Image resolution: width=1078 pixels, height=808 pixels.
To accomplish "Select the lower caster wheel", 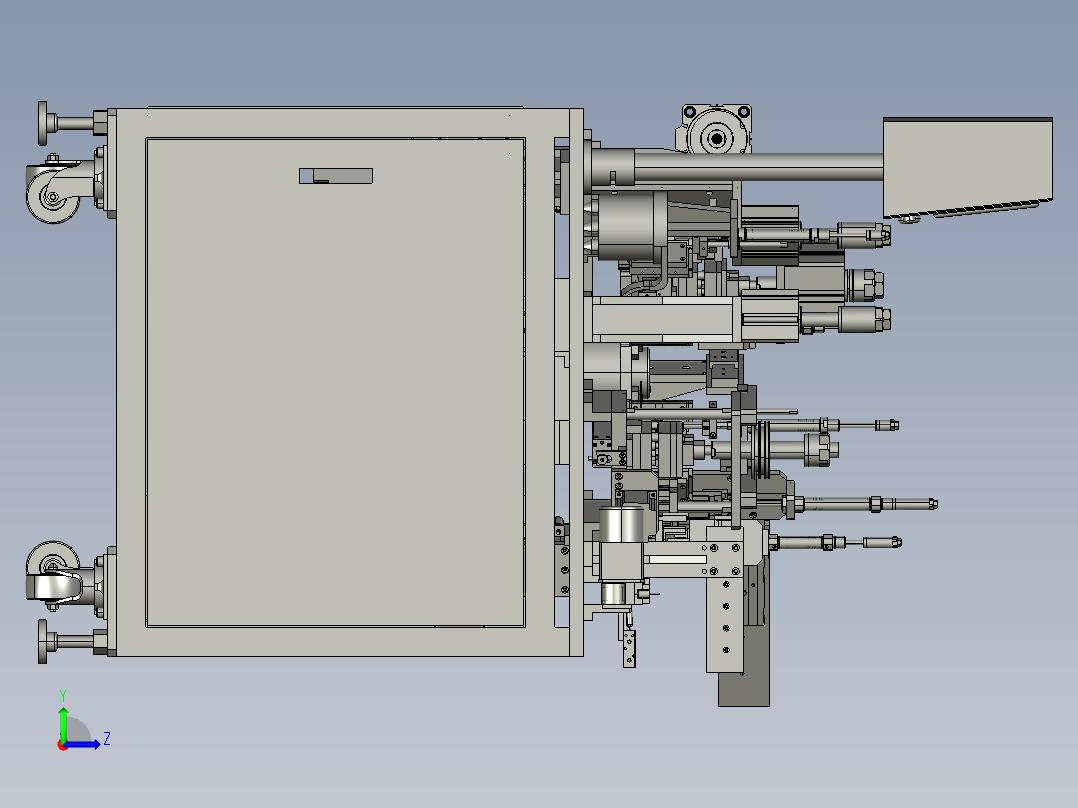I will (51, 573).
